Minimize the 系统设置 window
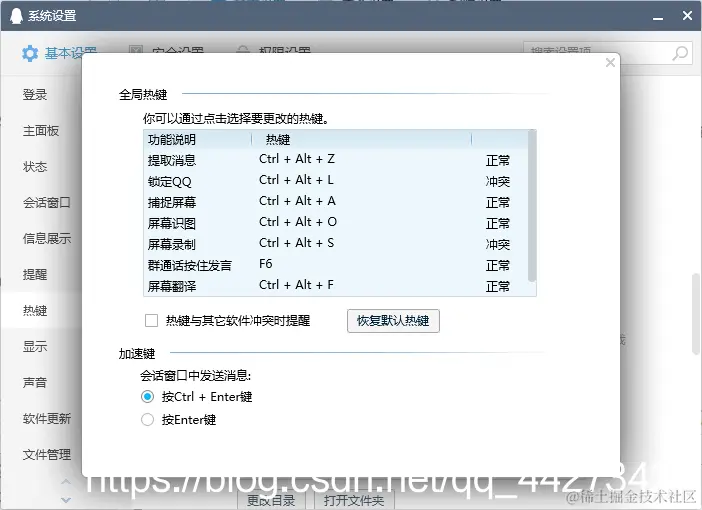The image size is (702, 510). pyautogui.click(x=658, y=17)
